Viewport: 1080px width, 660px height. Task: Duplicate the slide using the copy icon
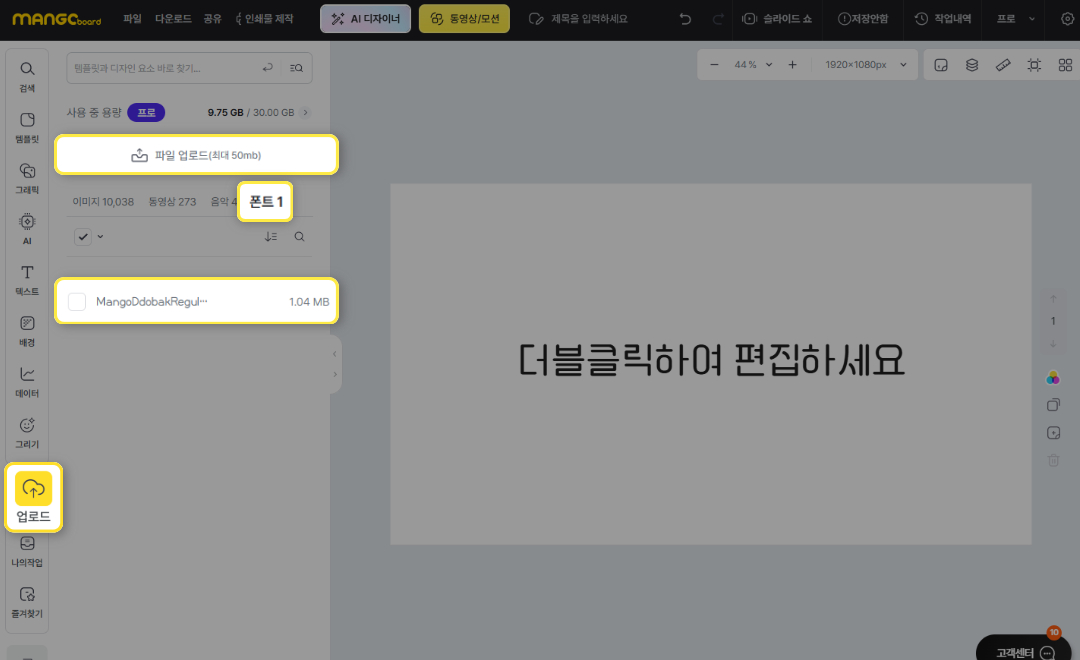click(1052, 405)
